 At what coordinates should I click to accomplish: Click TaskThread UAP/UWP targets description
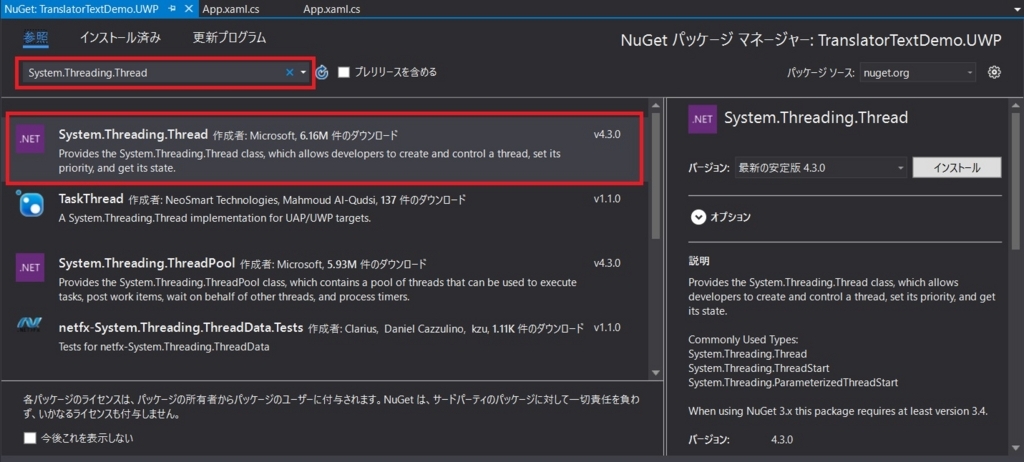pyautogui.click(x=215, y=218)
